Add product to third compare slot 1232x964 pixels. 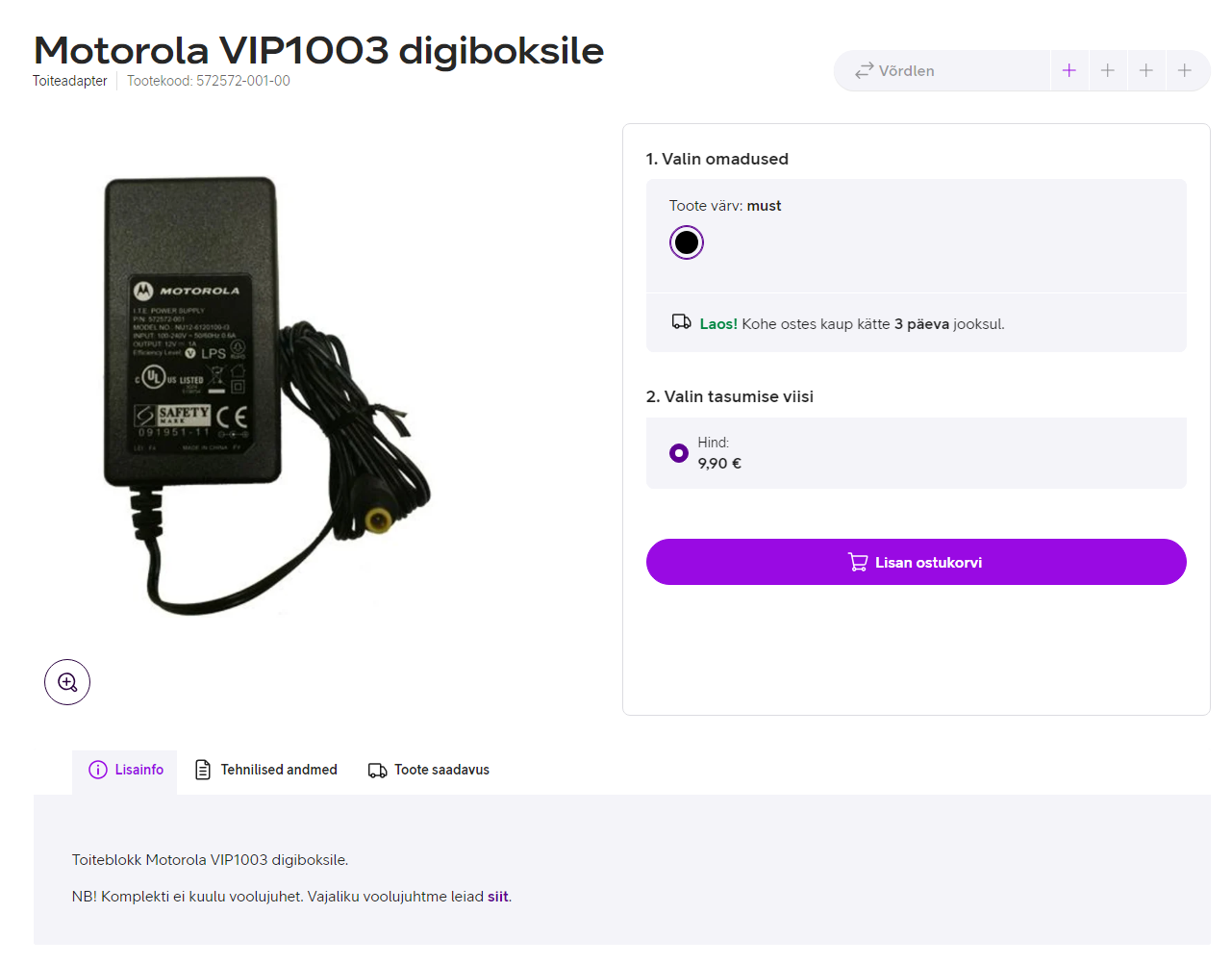point(1146,70)
